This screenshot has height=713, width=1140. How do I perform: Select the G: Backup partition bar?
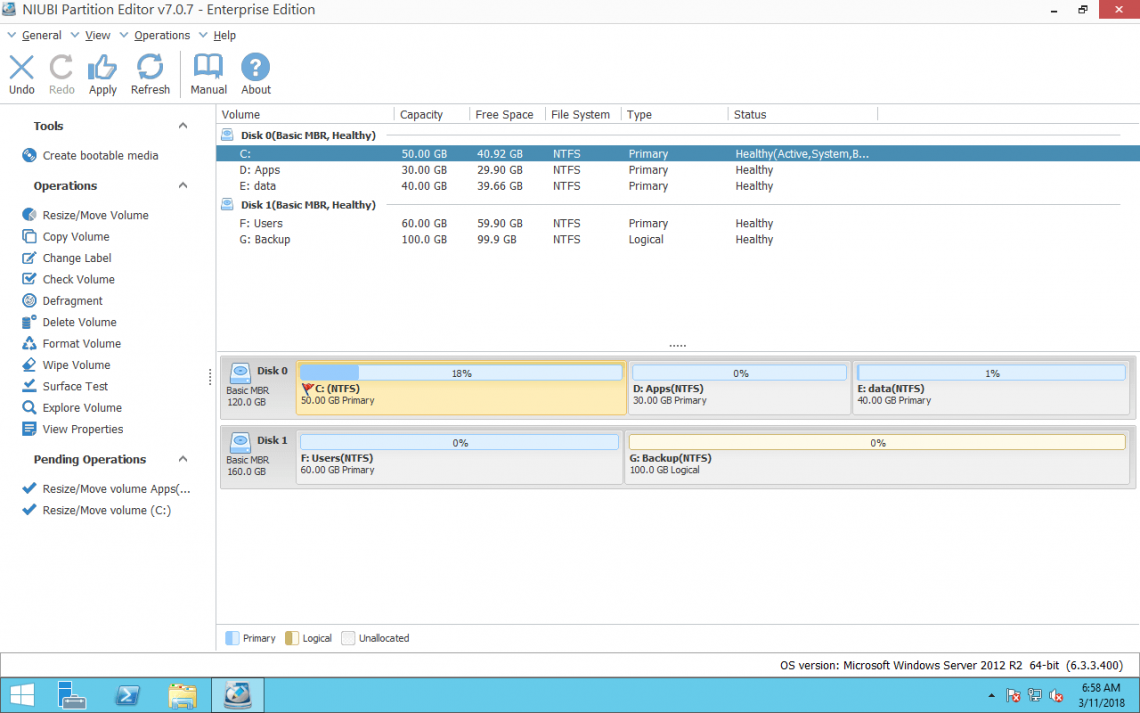(877, 456)
